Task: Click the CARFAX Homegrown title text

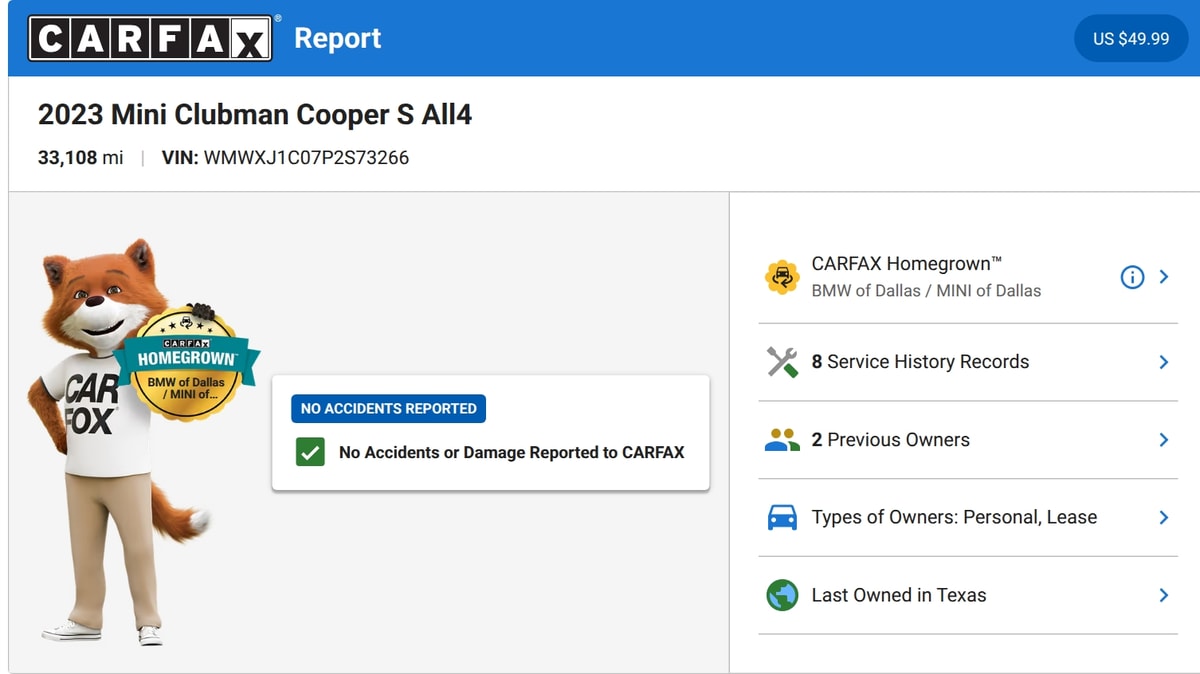Action: pos(907,264)
